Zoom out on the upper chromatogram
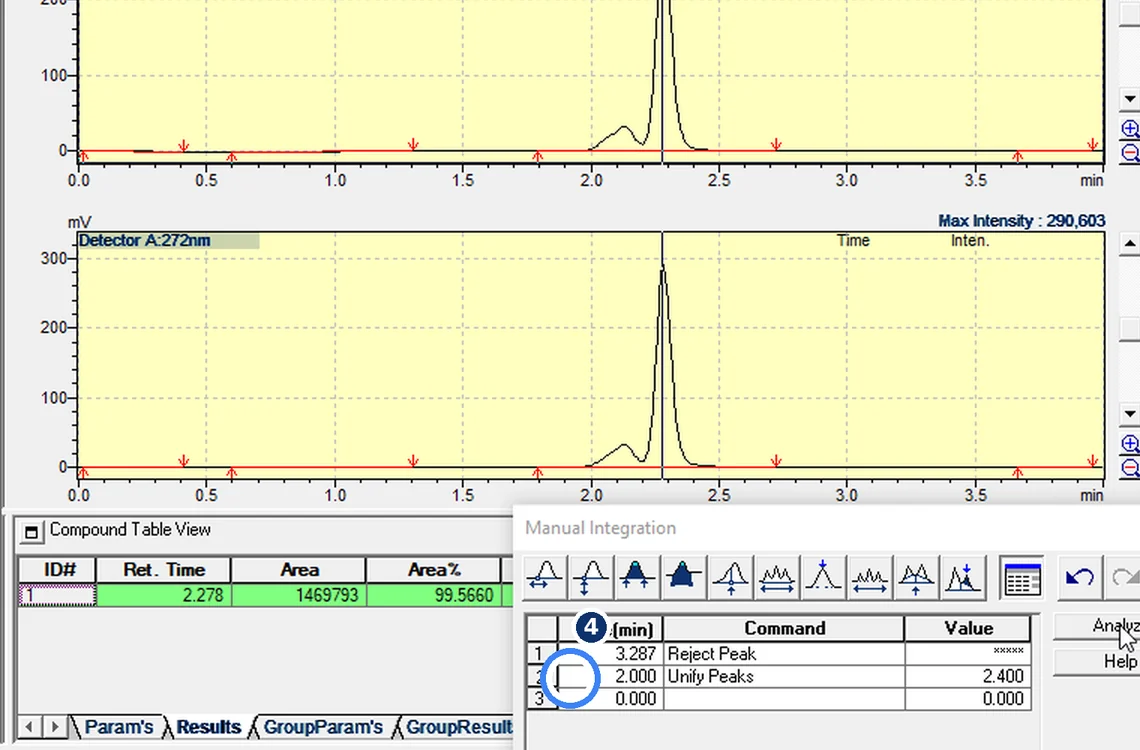This screenshot has height=750, width=1140. 1131,153
